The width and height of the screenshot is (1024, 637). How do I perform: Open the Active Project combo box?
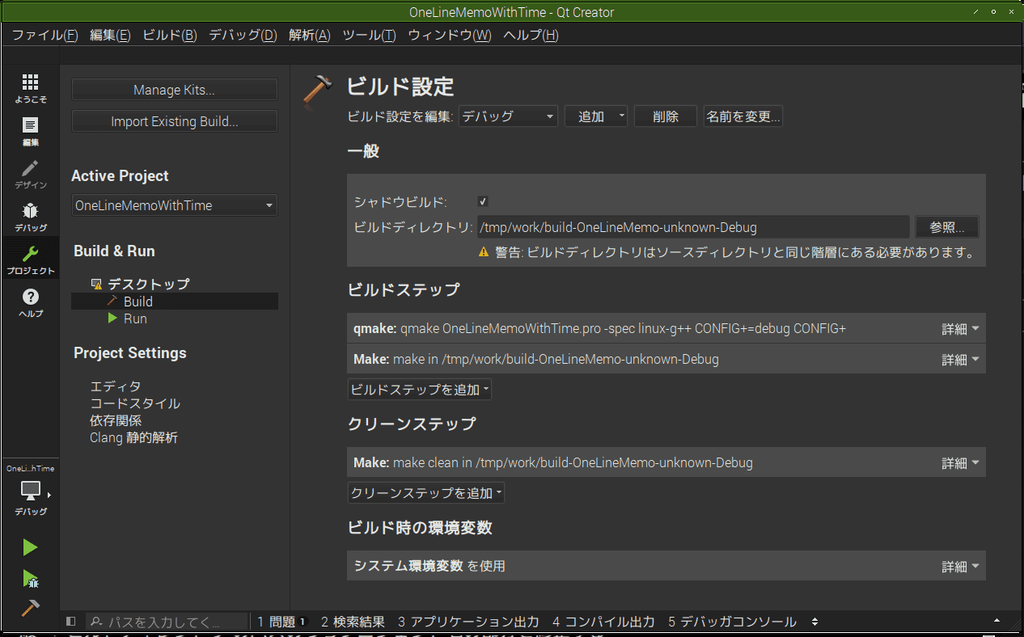click(x=174, y=205)
